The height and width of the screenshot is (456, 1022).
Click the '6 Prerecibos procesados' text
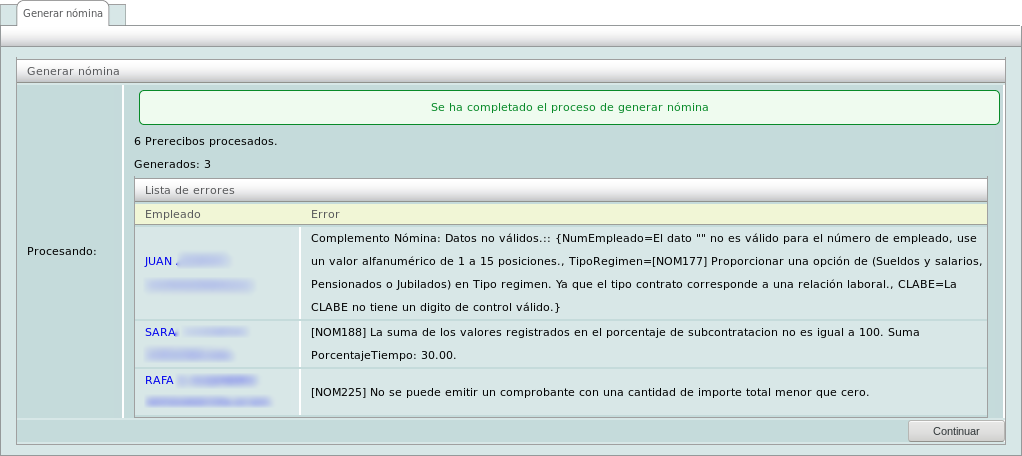click(205, 141)
